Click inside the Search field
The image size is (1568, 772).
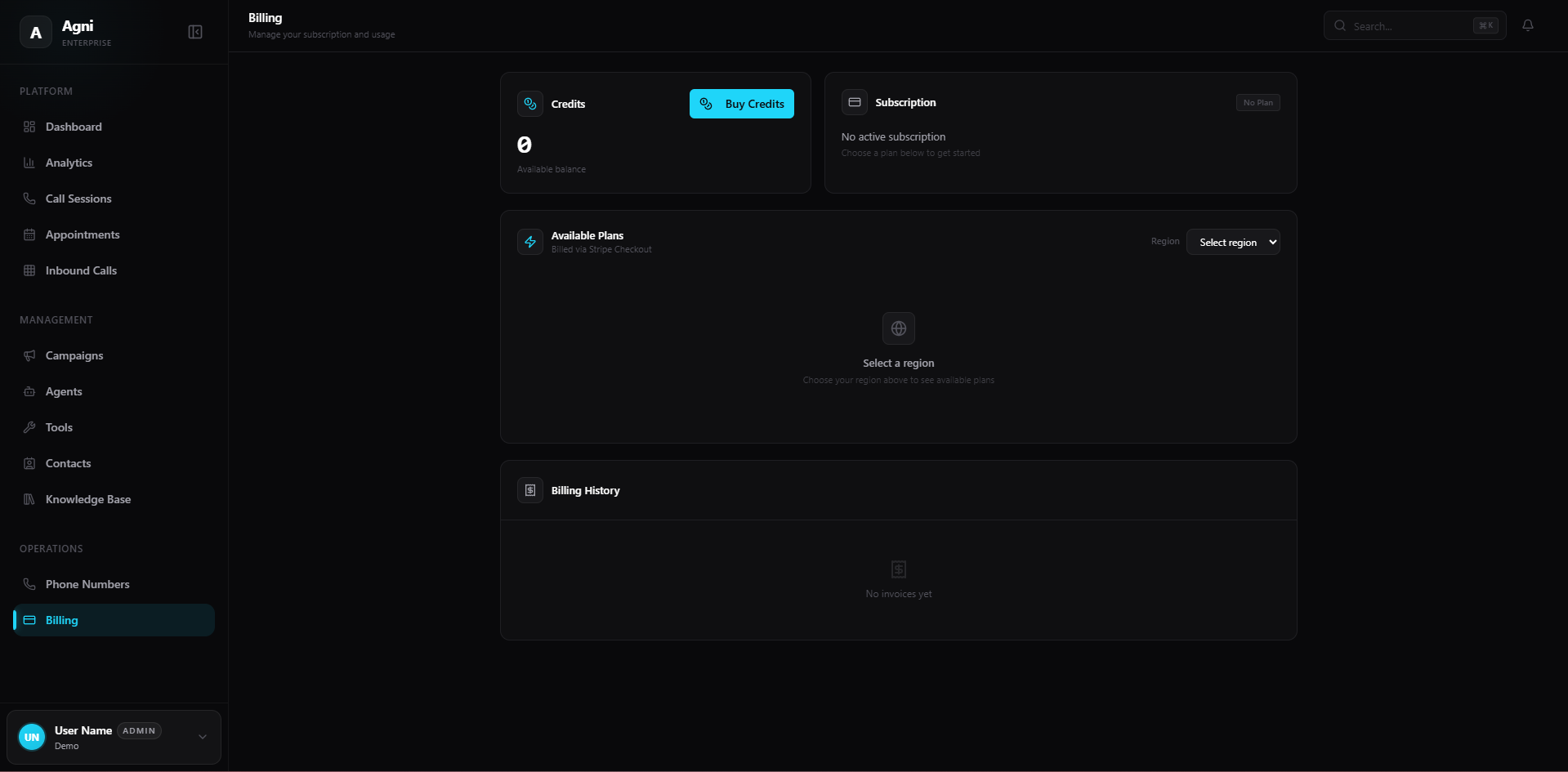click(1414, 25)
